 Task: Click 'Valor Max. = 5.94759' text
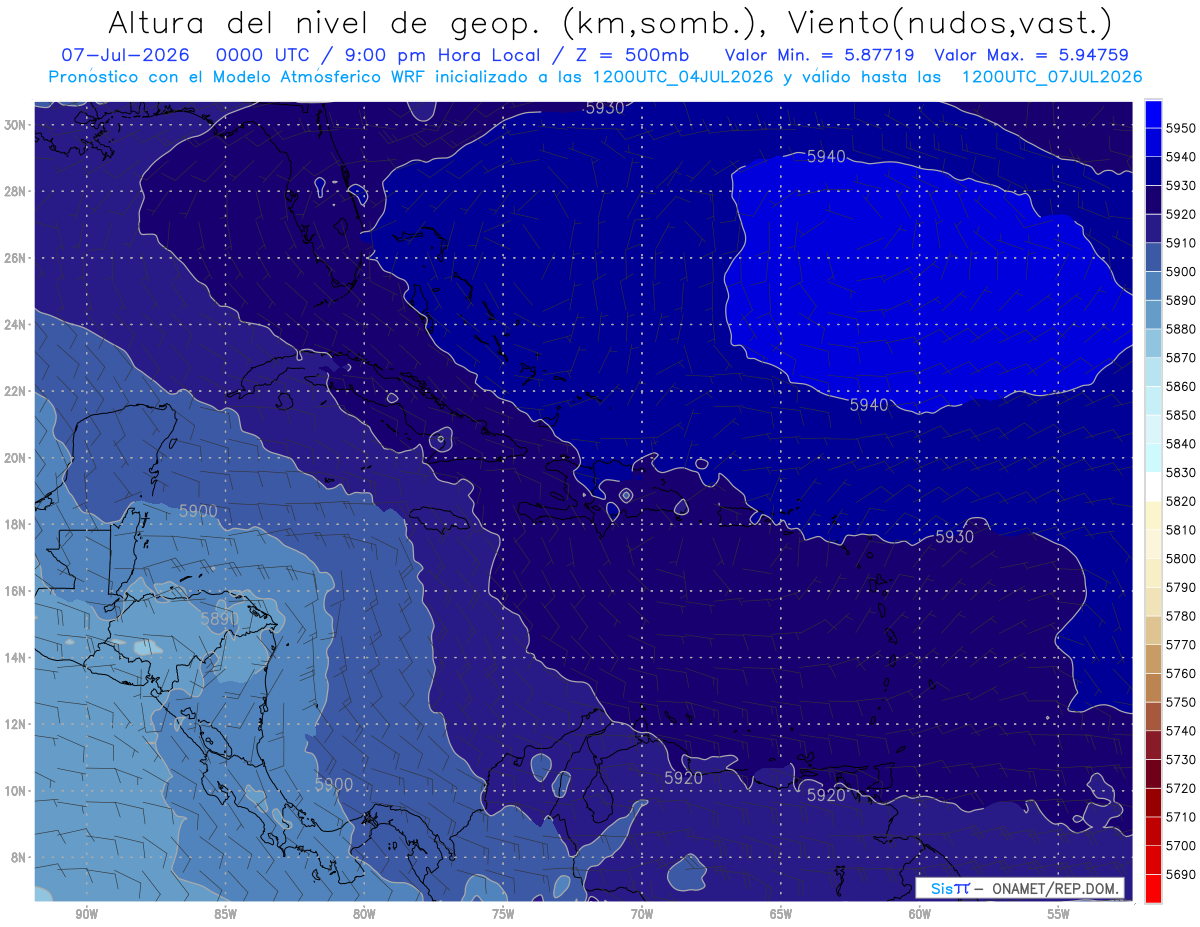(x=1032, y=54)
